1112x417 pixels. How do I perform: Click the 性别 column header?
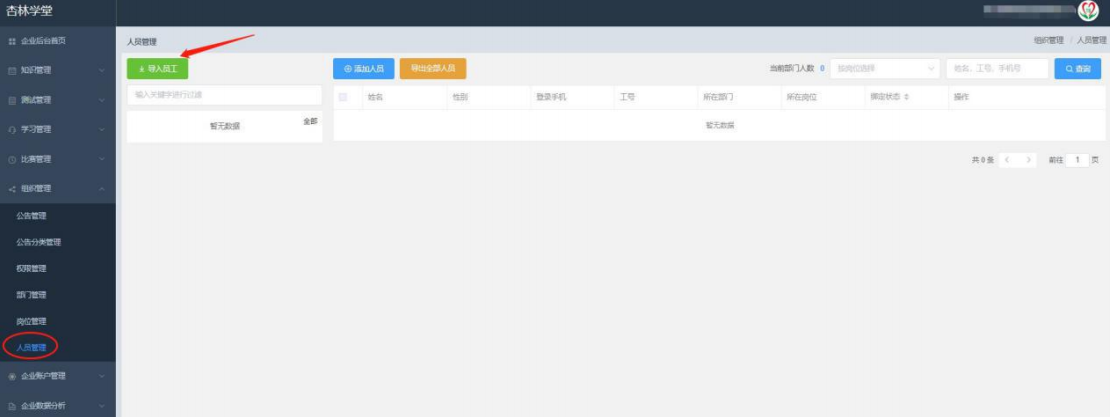coord(460,97)
